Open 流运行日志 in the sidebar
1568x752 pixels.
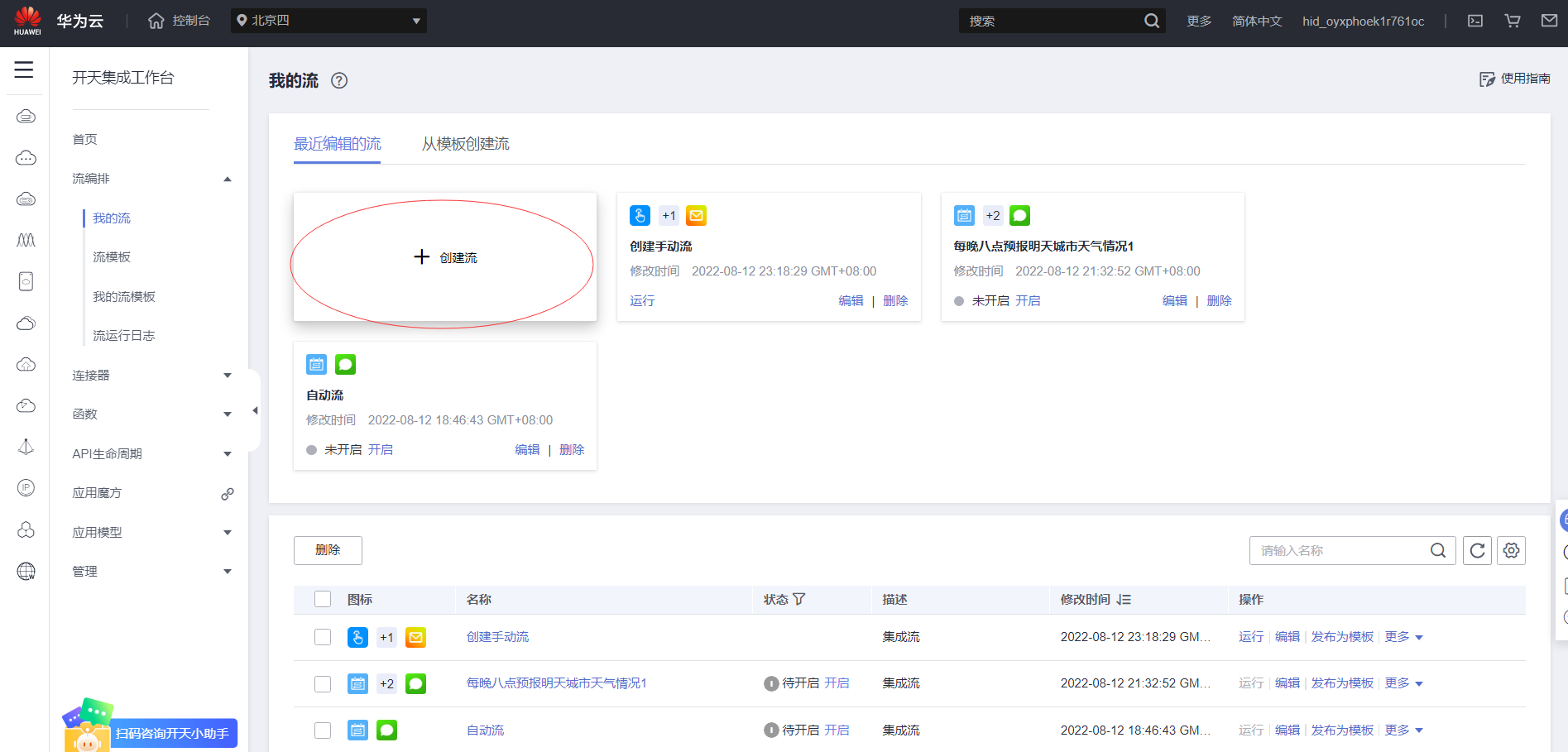(124, 336)
